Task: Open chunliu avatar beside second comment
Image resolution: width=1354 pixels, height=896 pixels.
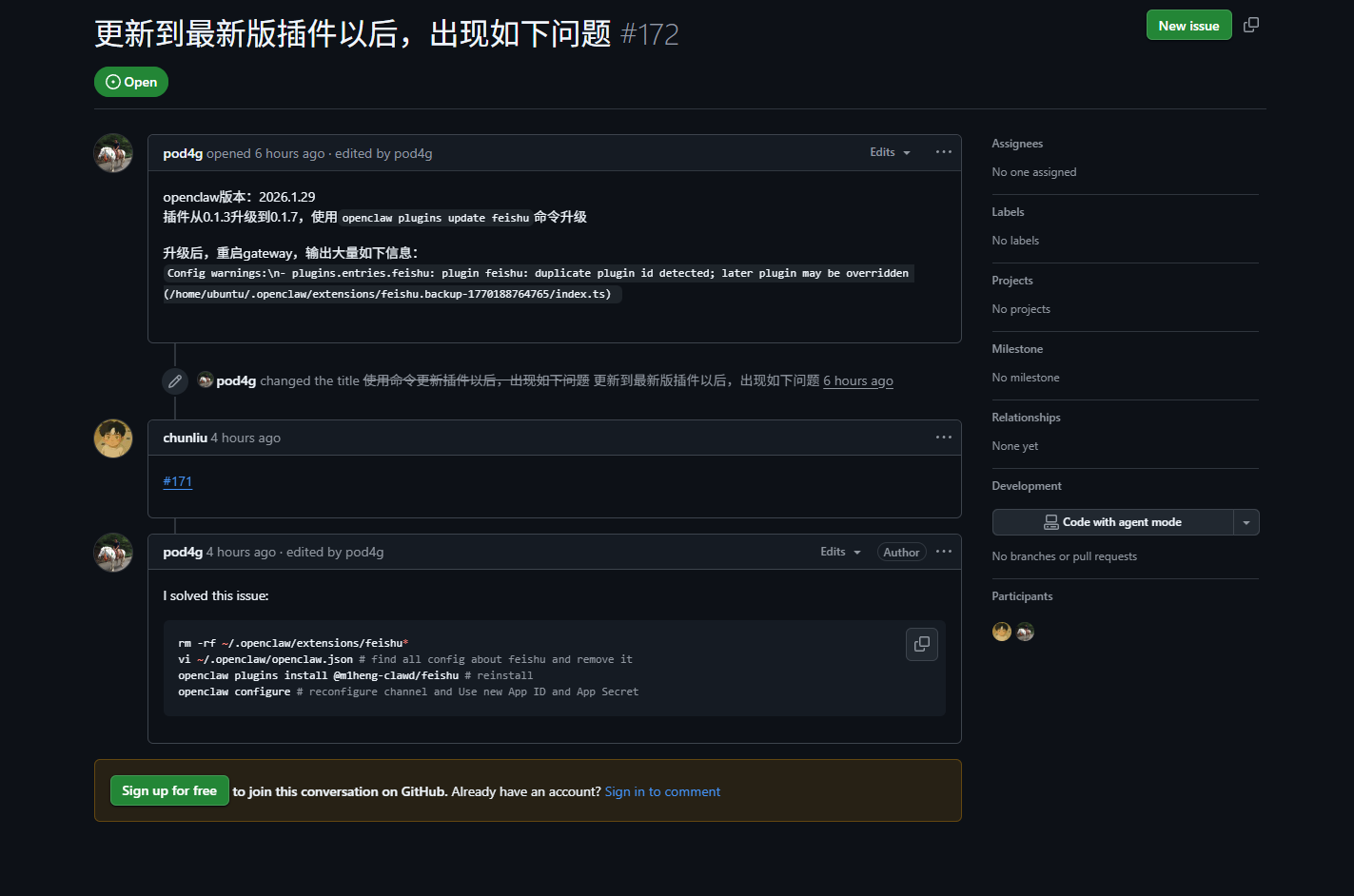Action: coord(113,438)
